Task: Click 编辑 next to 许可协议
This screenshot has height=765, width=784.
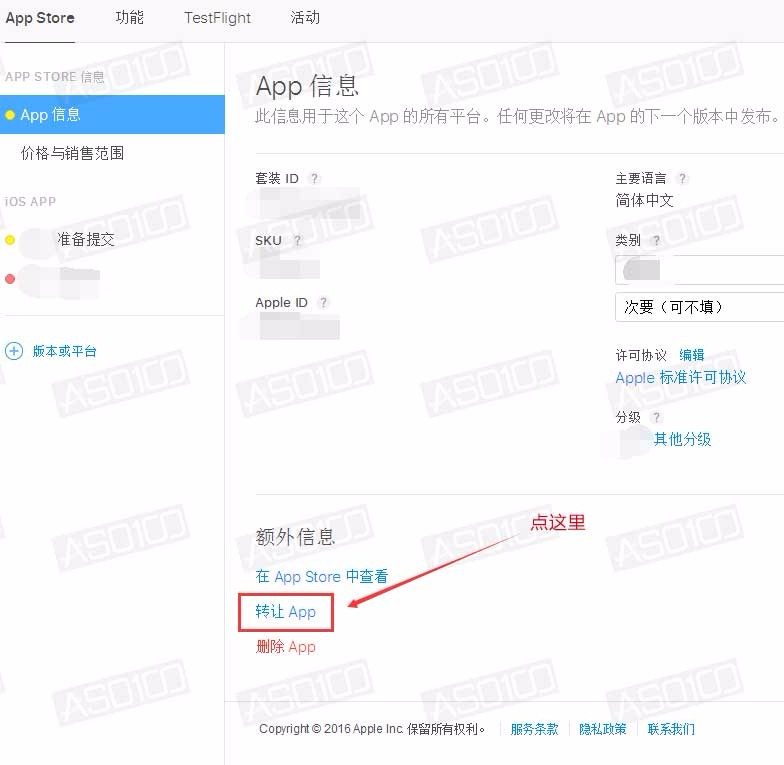Action: pos(692,355)
